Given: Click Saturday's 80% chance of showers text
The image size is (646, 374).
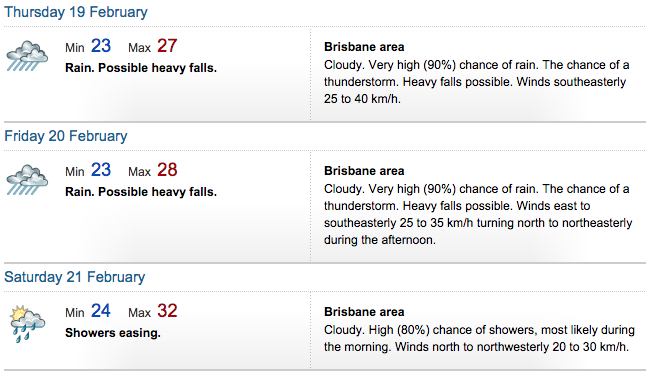Looking at the screenshot, I should pos(479,338).
